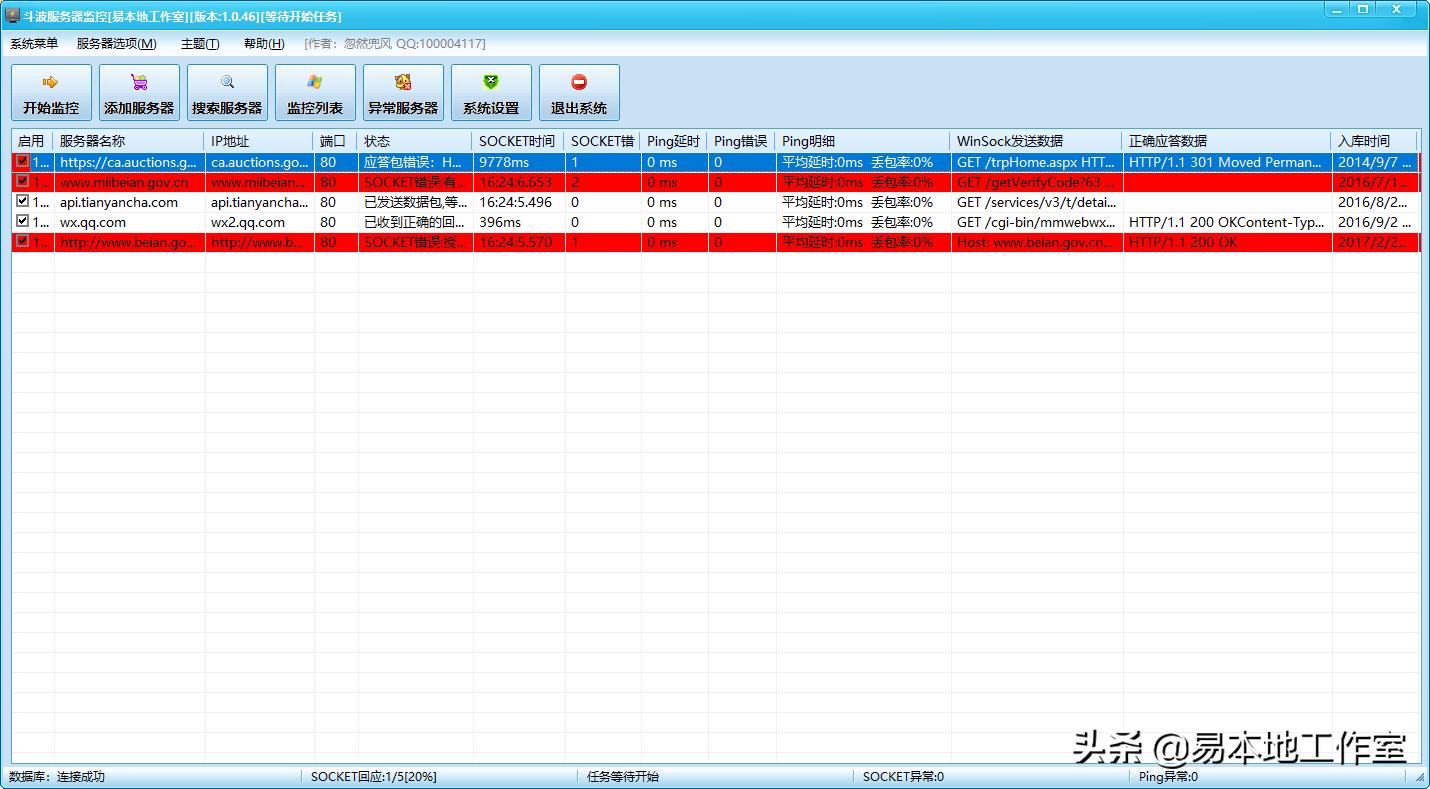Expand the 帮助(H) help menu
The height and width of the screenshot is (789, 1430).
coord(264,44)
